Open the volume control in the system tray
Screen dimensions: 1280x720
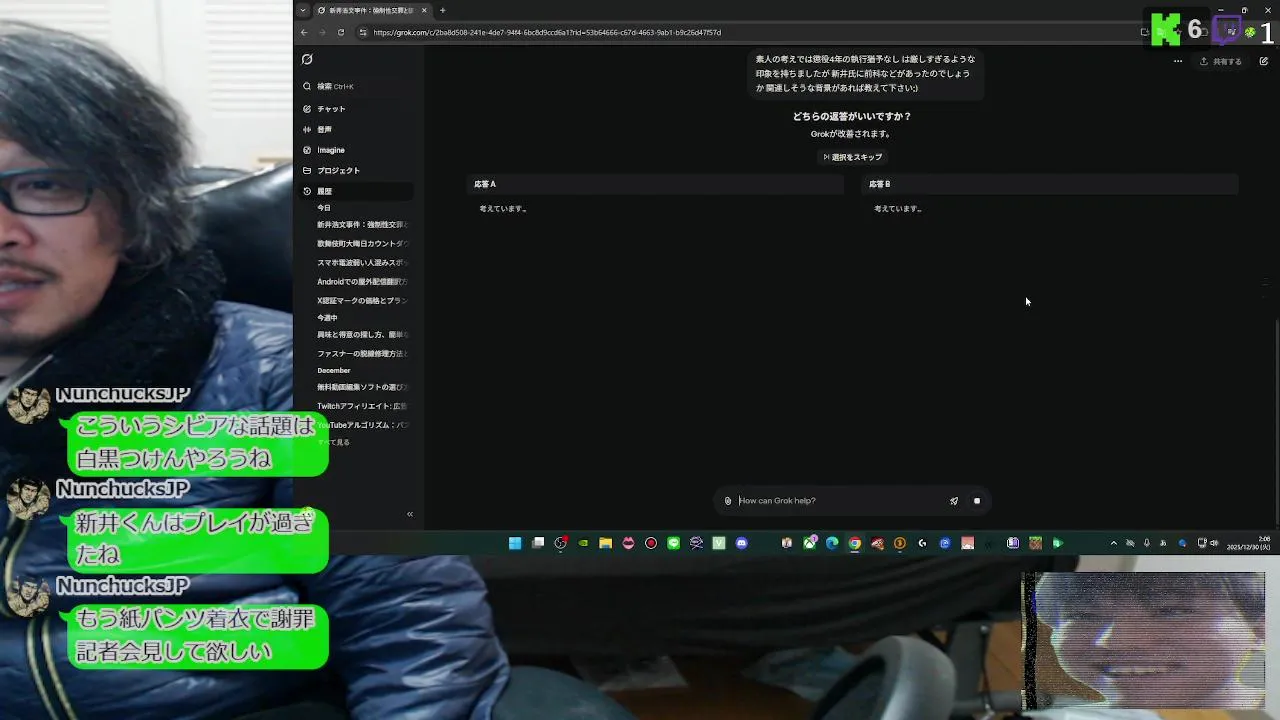pyautogui.click(x=1214, y=543)
